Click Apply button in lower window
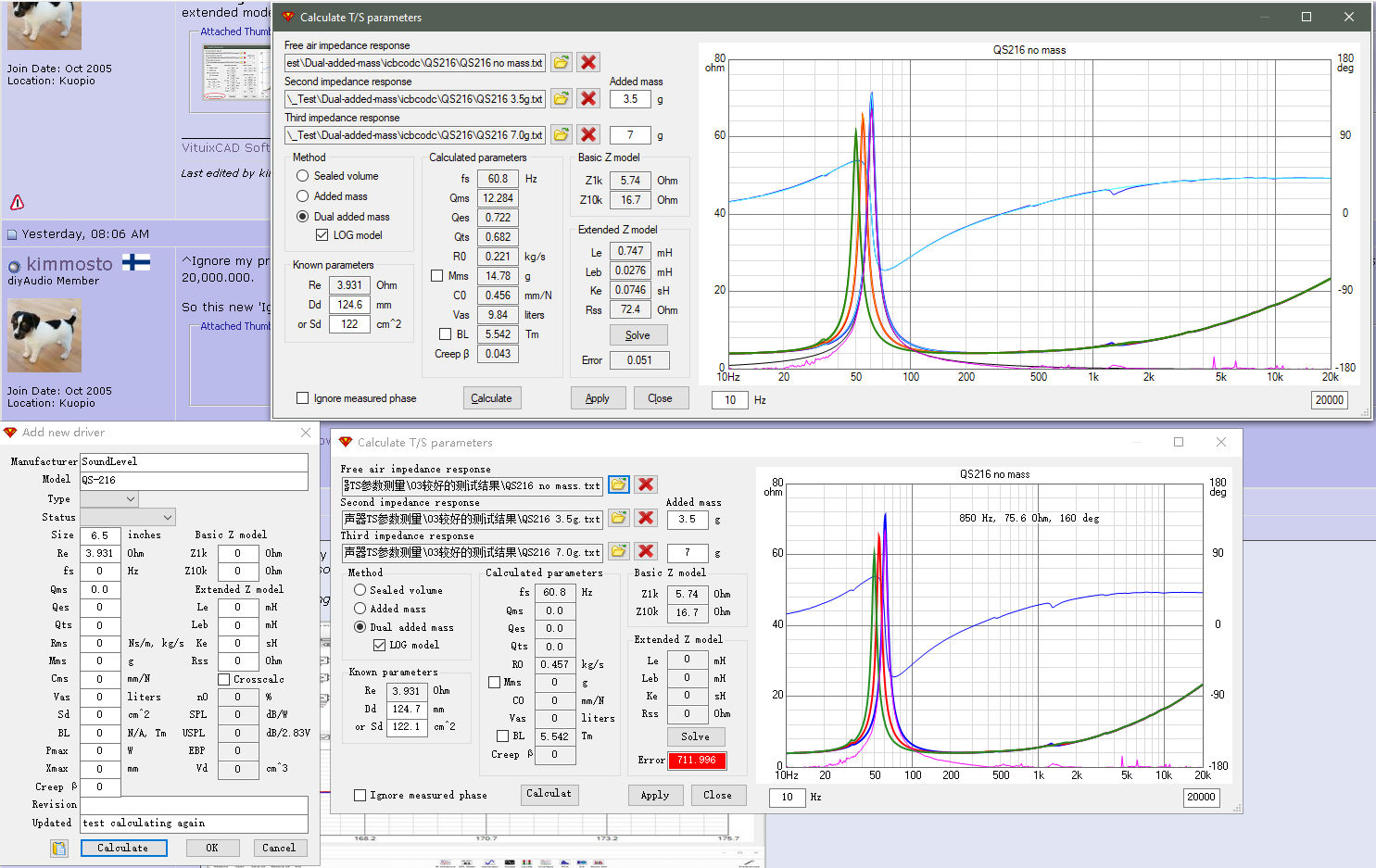Viewport: 1376px width, 868px height. 655,795
